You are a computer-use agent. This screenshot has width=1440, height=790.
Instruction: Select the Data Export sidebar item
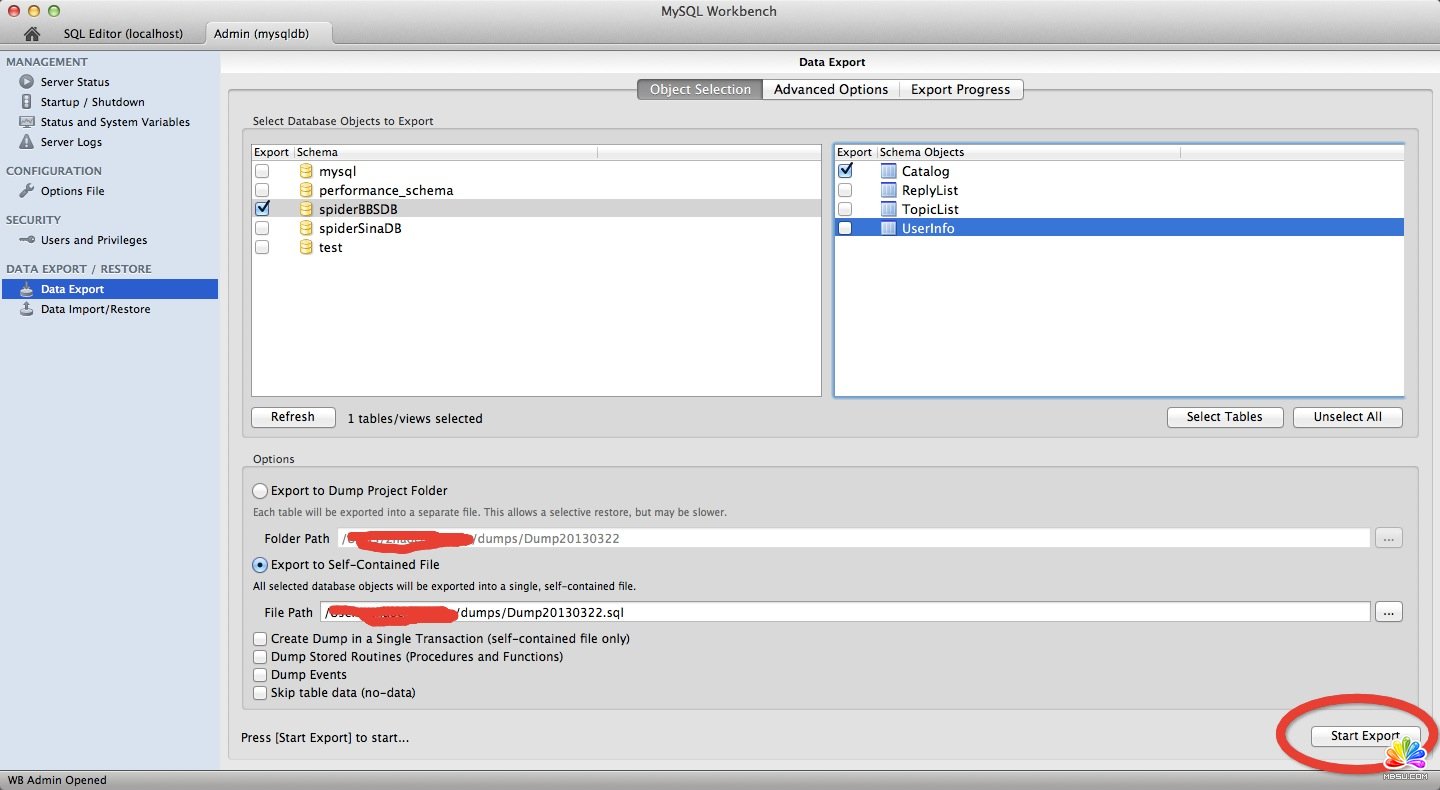(109, 289)
